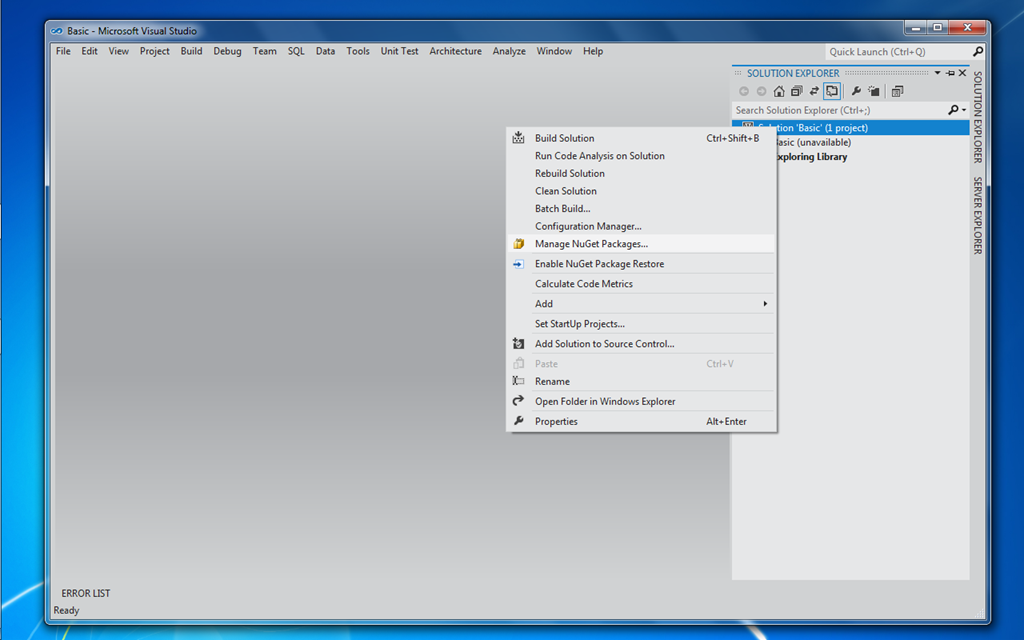Click the Rename icon in context menu
This screenshot has width=1024, height=640.
tap(519, 381)
